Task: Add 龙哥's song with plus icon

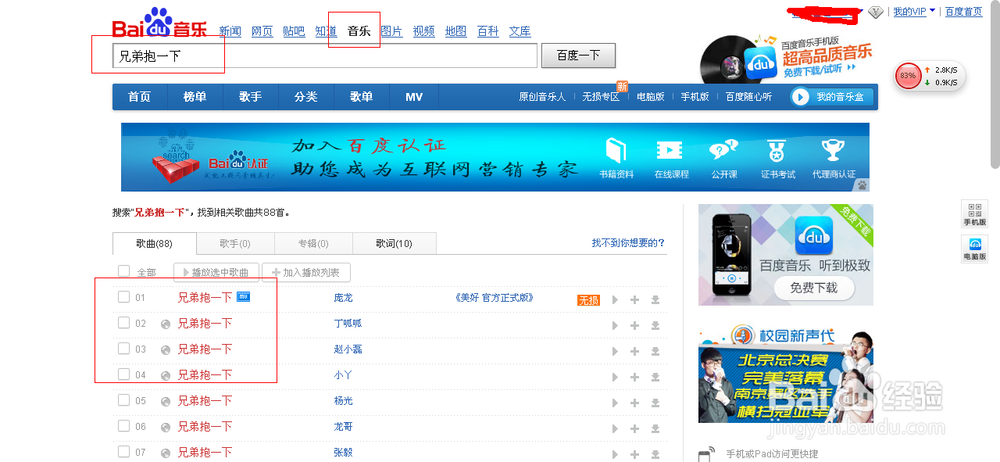Action: (x=635, y=428)
